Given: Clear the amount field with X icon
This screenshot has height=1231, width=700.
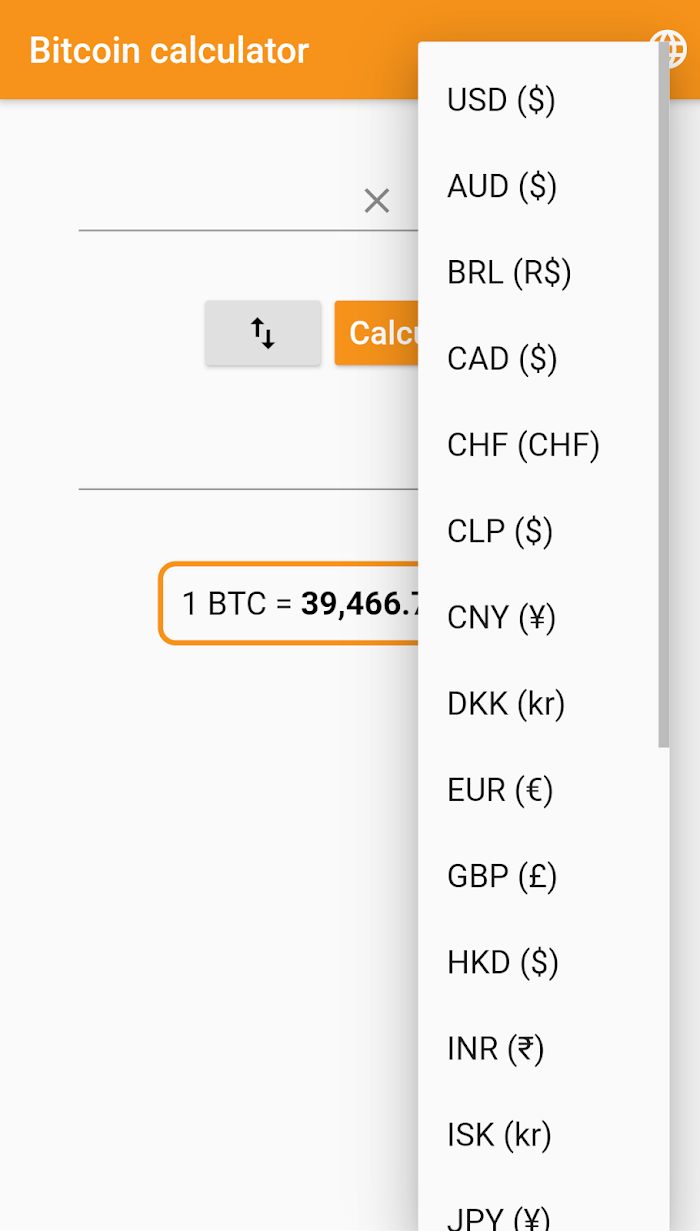Looking at the screenshot, I should point(376,201).
